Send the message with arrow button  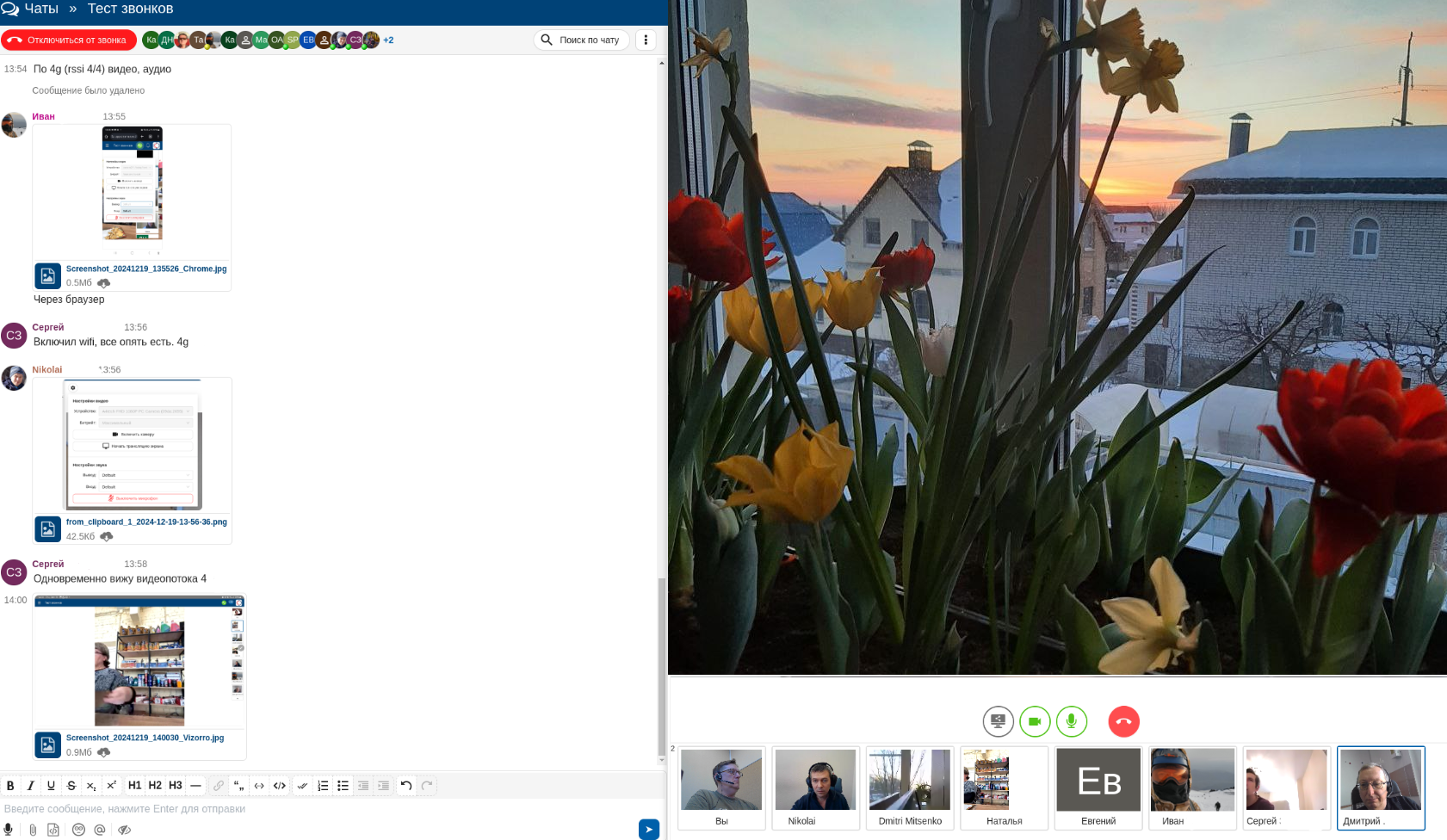point(649,829)
